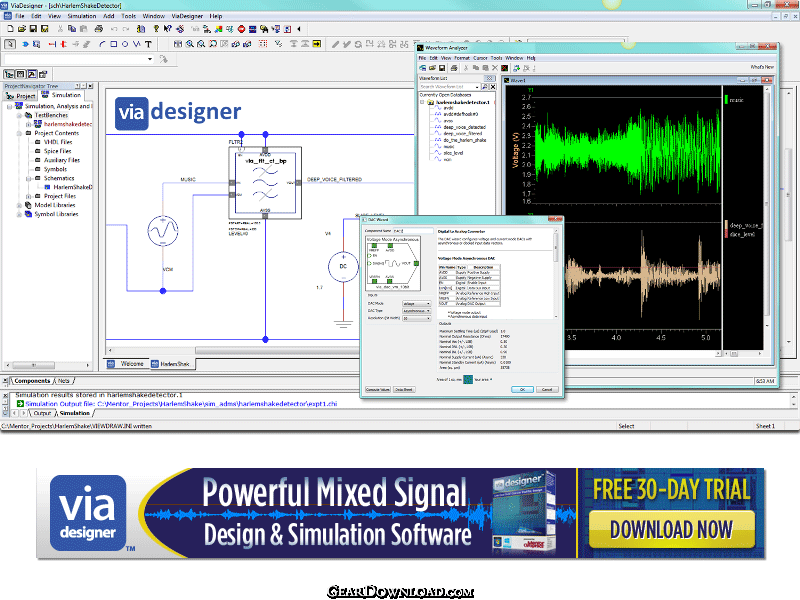Click the What's New link in Waveform Analyzer
The image size is (800, 600).
point(762,67)
